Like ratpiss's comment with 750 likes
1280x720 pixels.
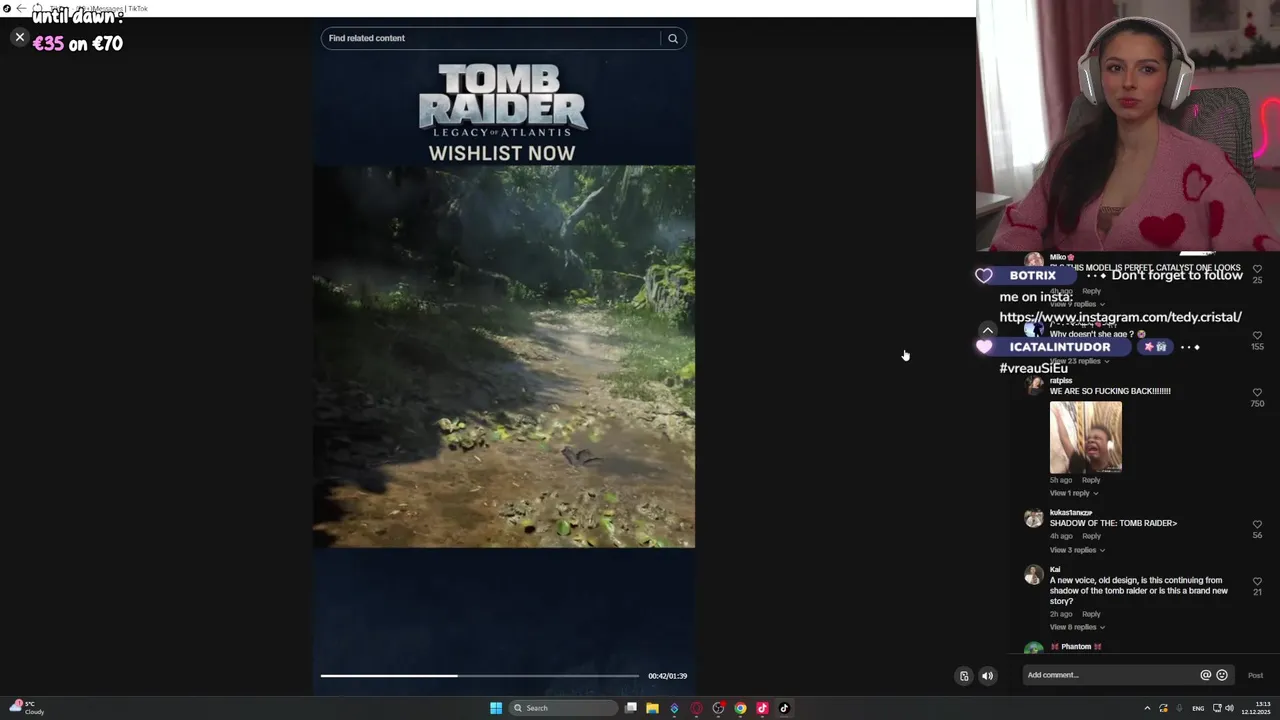(1257, 392)
